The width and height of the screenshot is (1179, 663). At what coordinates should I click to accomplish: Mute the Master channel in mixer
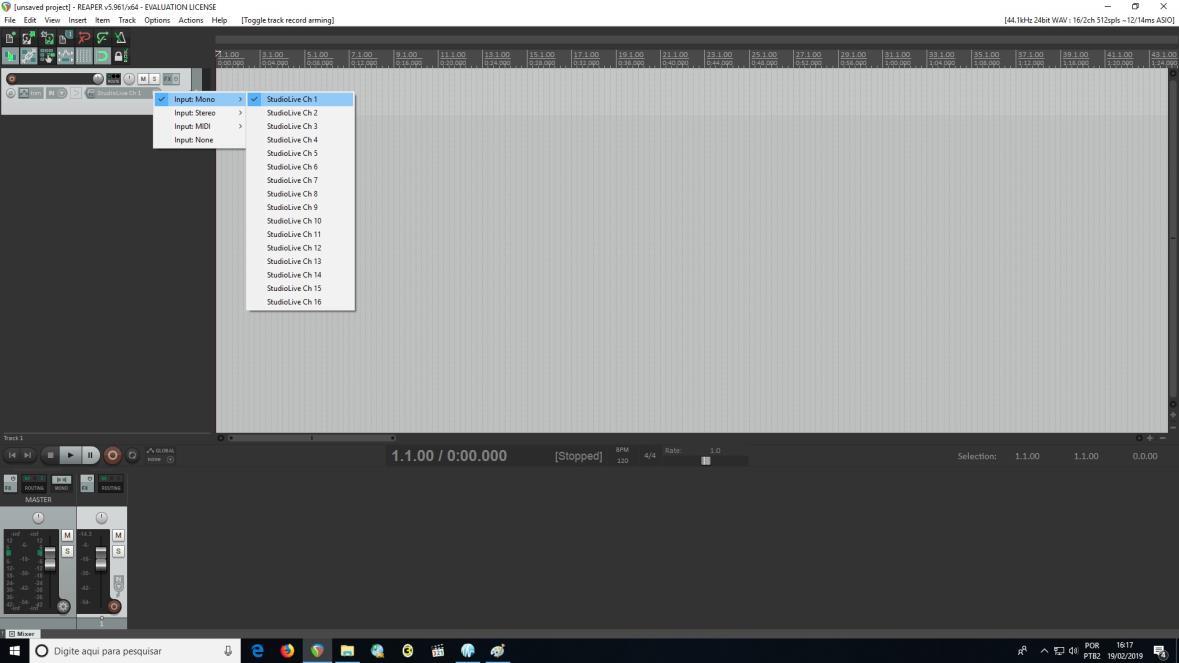pyautogui.click(x=67, y=535)
